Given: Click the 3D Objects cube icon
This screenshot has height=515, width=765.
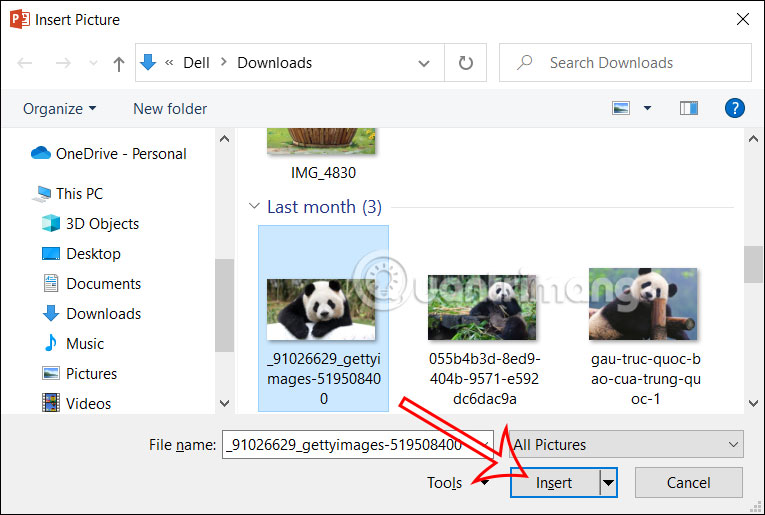Looking at the screenshot, I should click(x=51, y=223).
